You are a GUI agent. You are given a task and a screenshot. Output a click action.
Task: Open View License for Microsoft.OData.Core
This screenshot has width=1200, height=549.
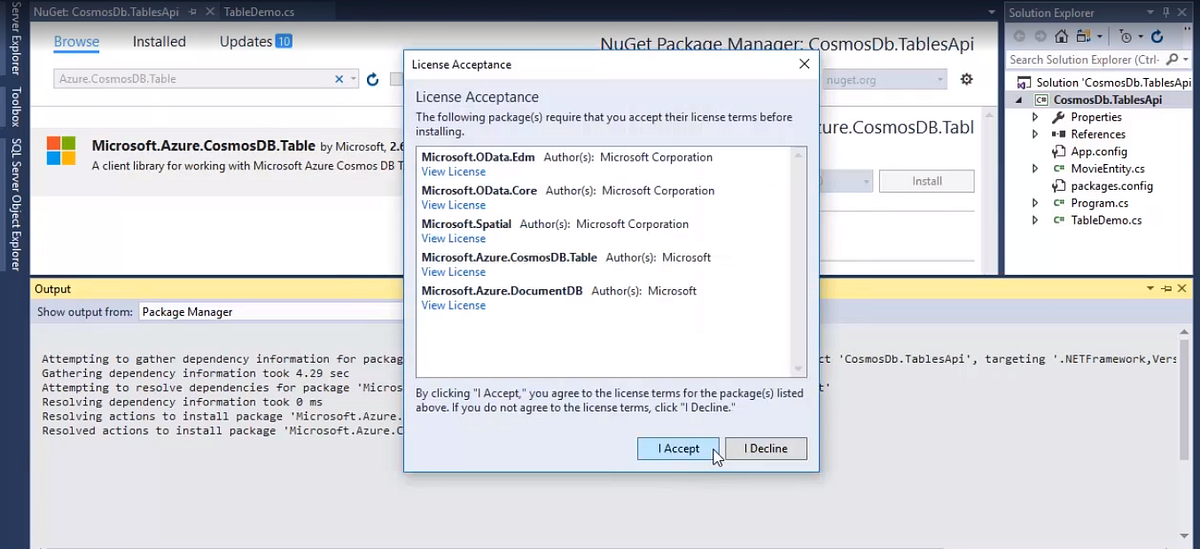(x=453, y=205)
